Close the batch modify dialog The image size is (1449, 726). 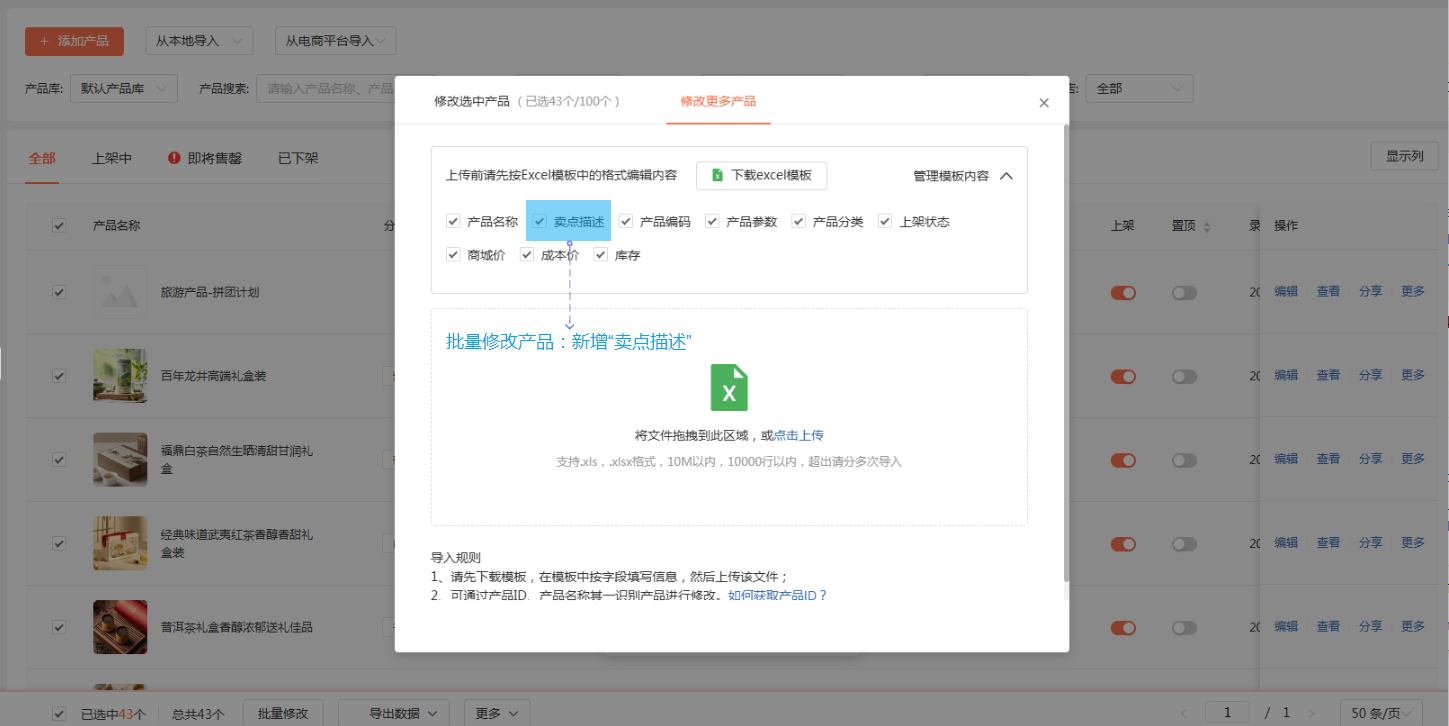[x=1044, y=103]
